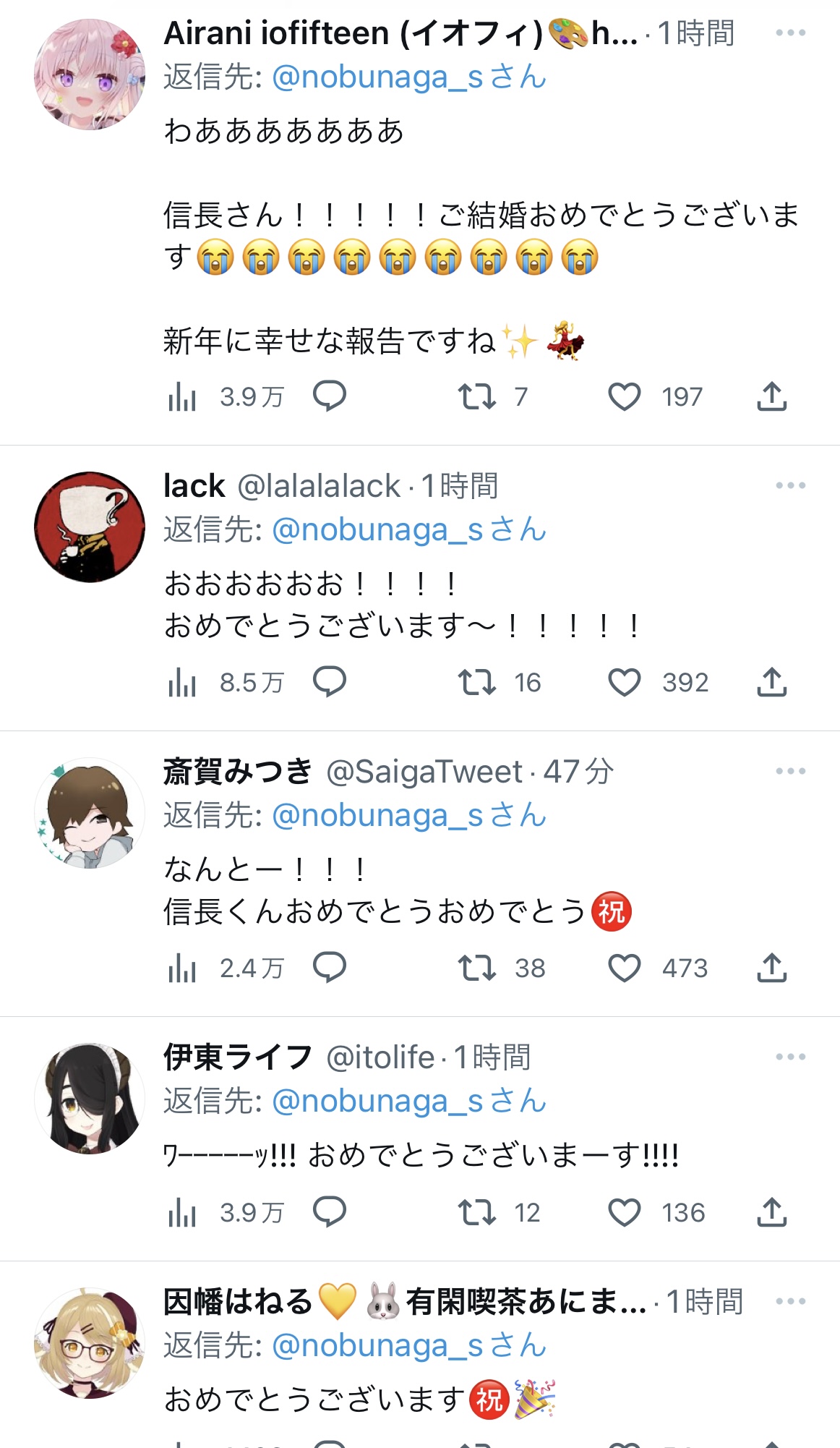View analytics on lack's reply

click(x=182, y=682)
